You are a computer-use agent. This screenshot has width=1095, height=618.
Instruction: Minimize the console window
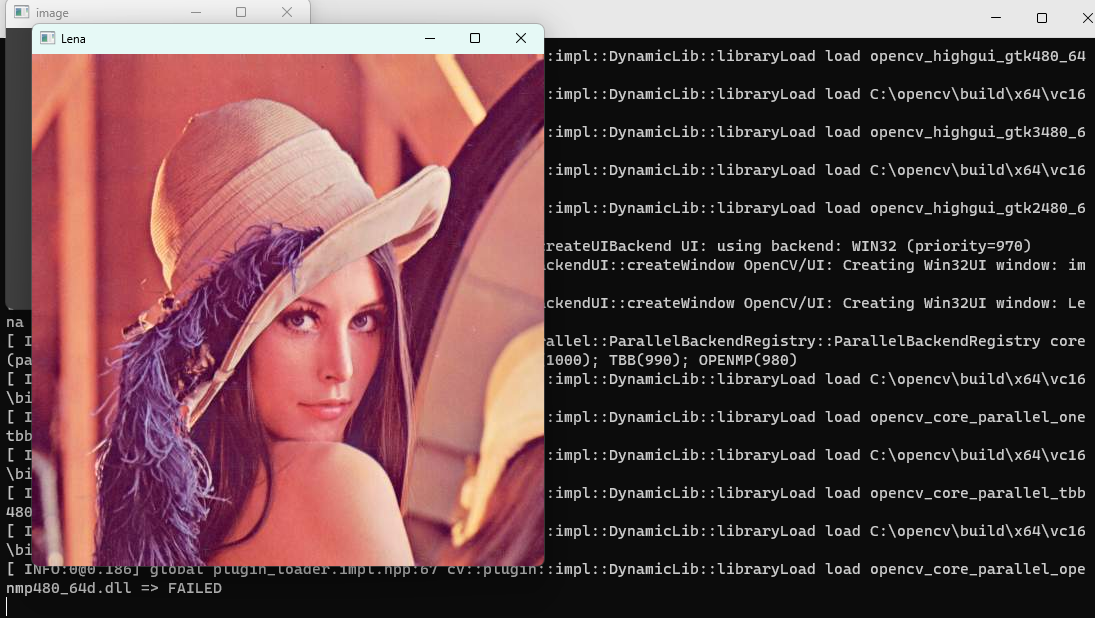click(x=997, y=17)
